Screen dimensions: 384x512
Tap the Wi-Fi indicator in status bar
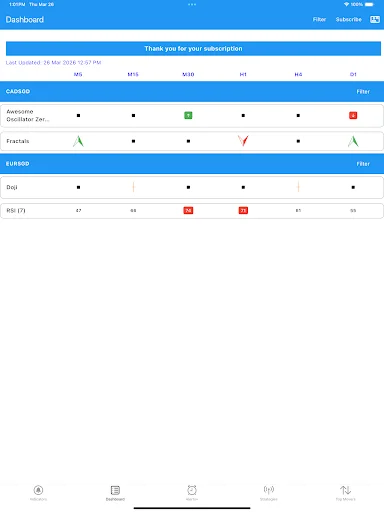[x=346, y=4]
